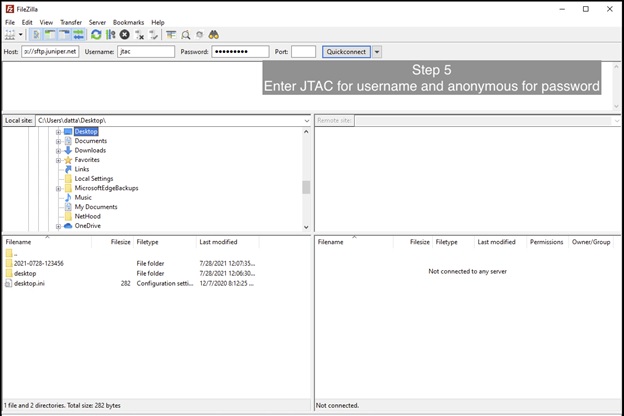Viewport: 624px width, 416px height.
Task: Select Documents folder in local tree
Action: 91,141
